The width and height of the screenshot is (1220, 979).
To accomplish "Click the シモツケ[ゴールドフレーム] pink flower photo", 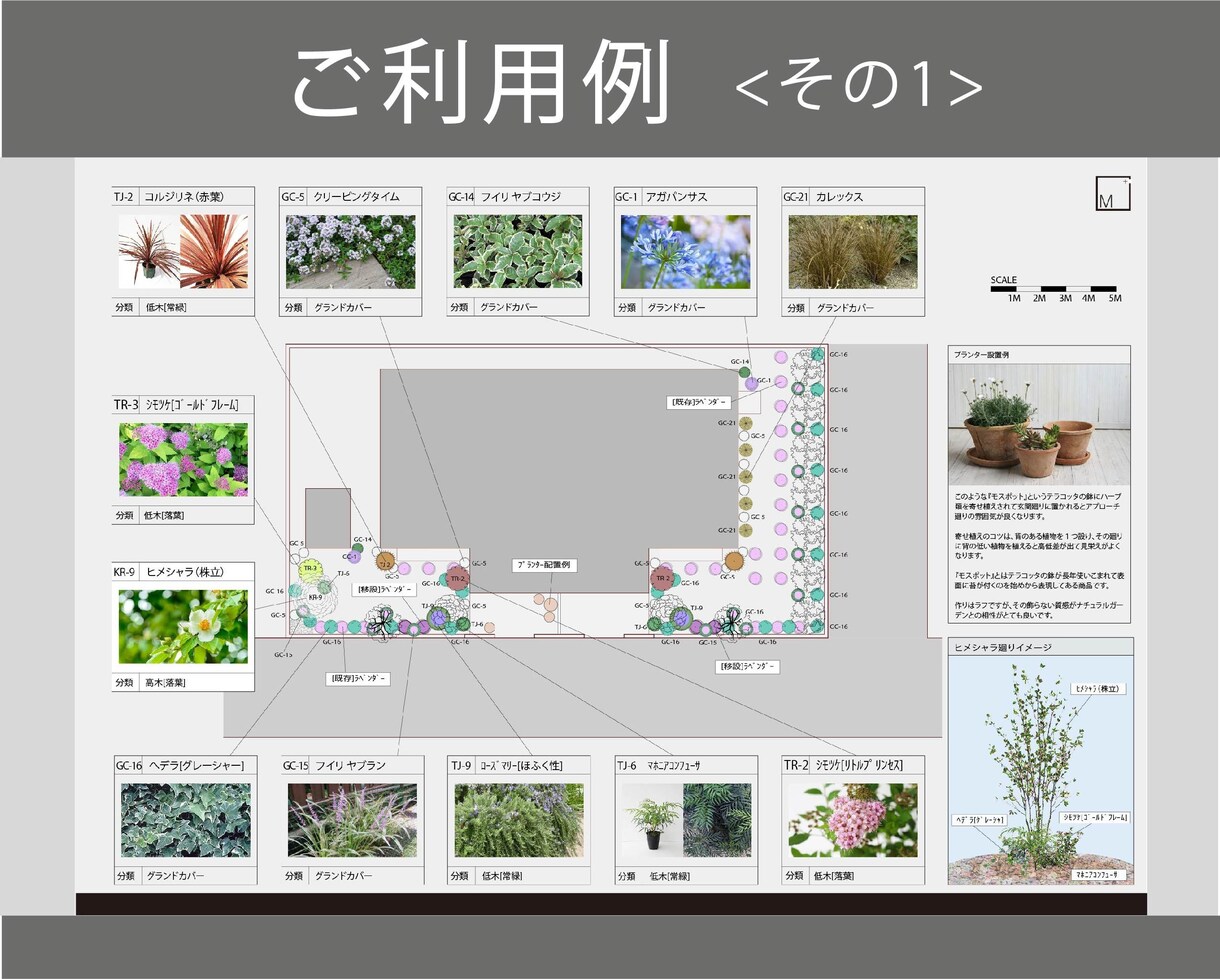I will pyautogui.click(x=183, y=460).
